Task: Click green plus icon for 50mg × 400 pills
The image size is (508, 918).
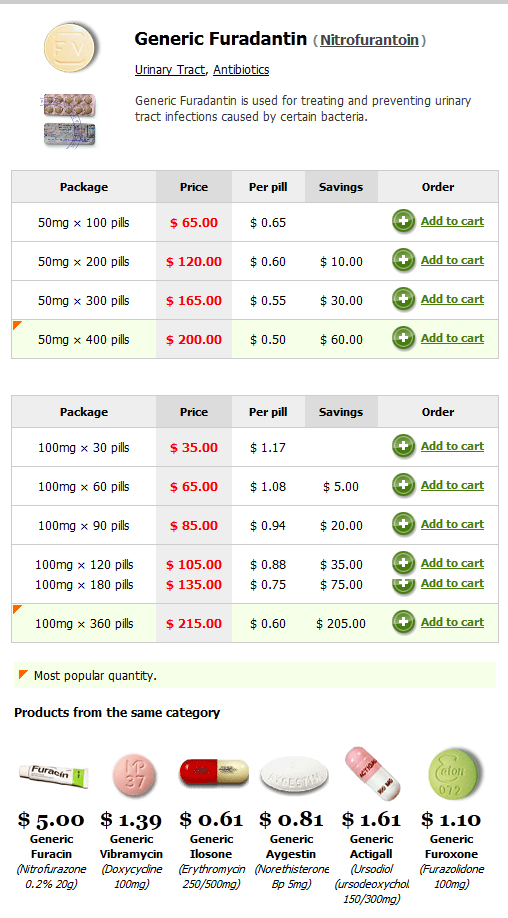Action: (403, 338)
